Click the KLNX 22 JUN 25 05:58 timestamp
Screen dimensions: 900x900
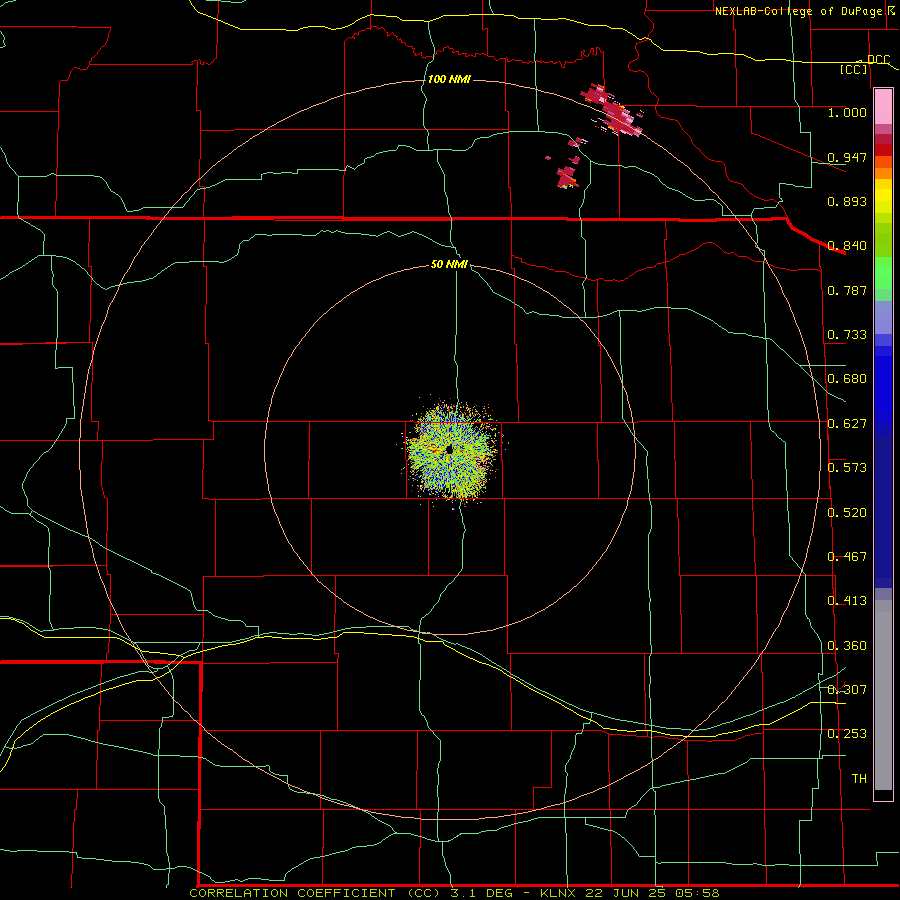[x=630, y=893]
